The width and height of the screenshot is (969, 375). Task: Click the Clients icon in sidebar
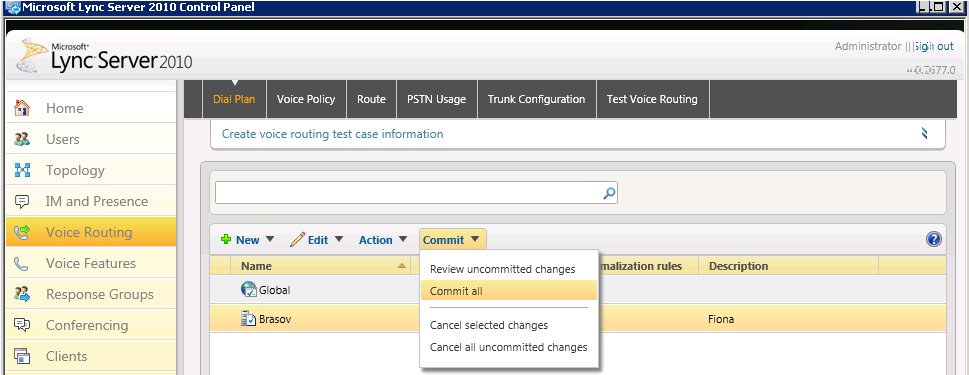coord(22,356)
